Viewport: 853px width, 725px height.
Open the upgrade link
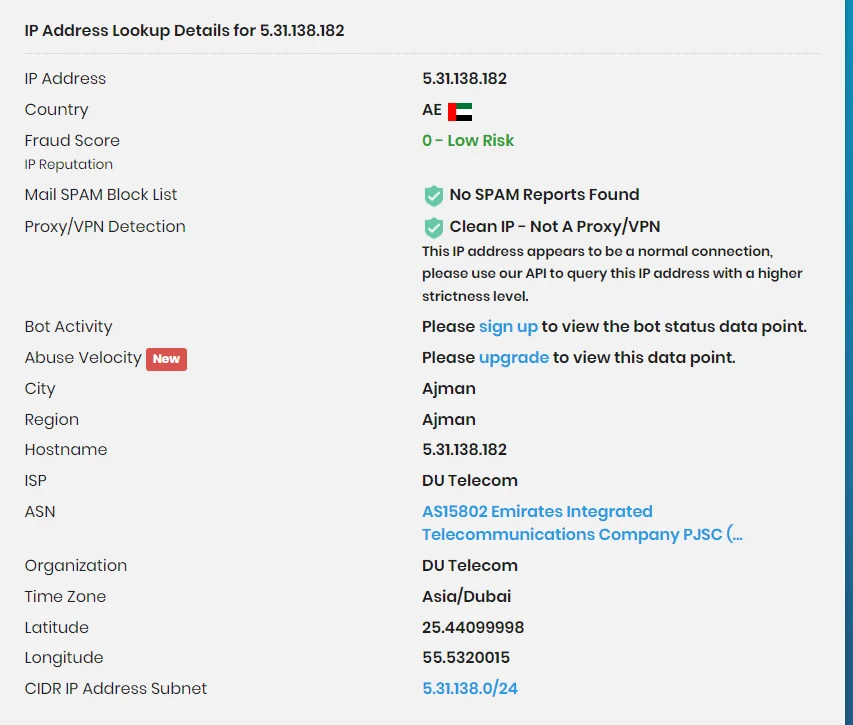pos(514,358)
